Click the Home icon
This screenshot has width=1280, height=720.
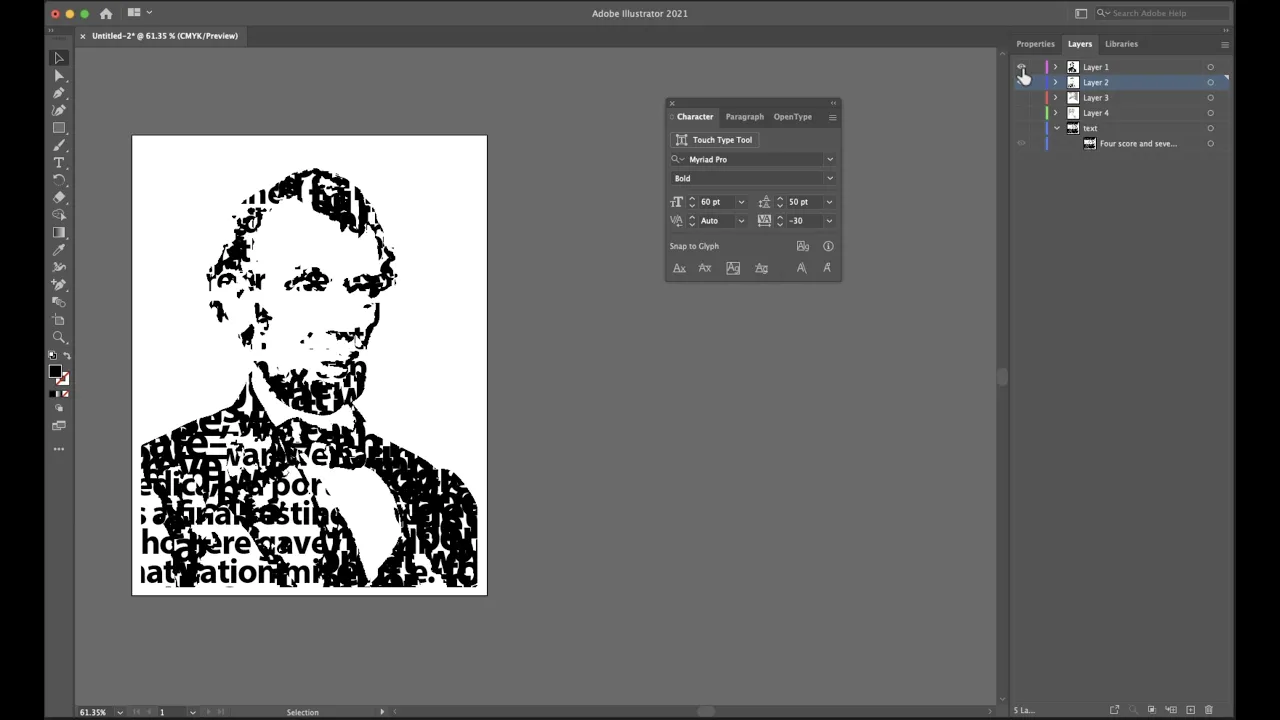[x=106, y=13]
